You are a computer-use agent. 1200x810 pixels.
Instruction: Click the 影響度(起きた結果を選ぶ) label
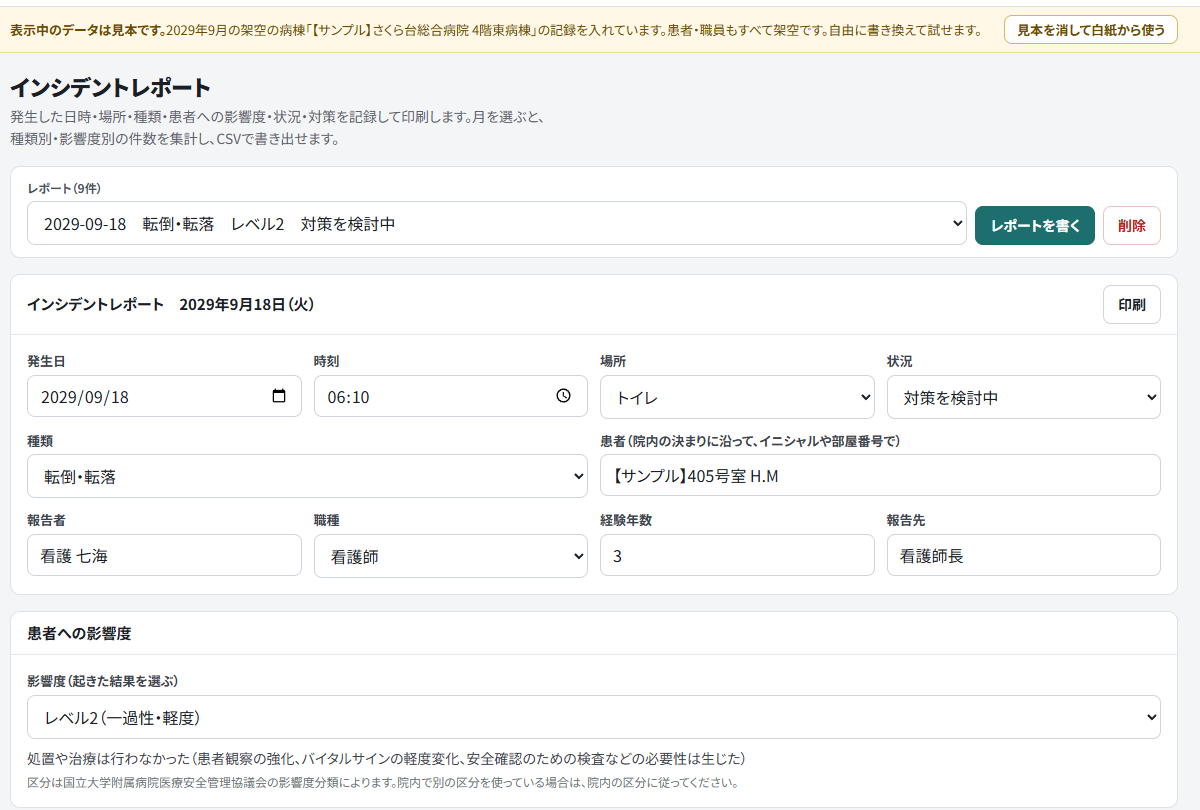[102, 681]
